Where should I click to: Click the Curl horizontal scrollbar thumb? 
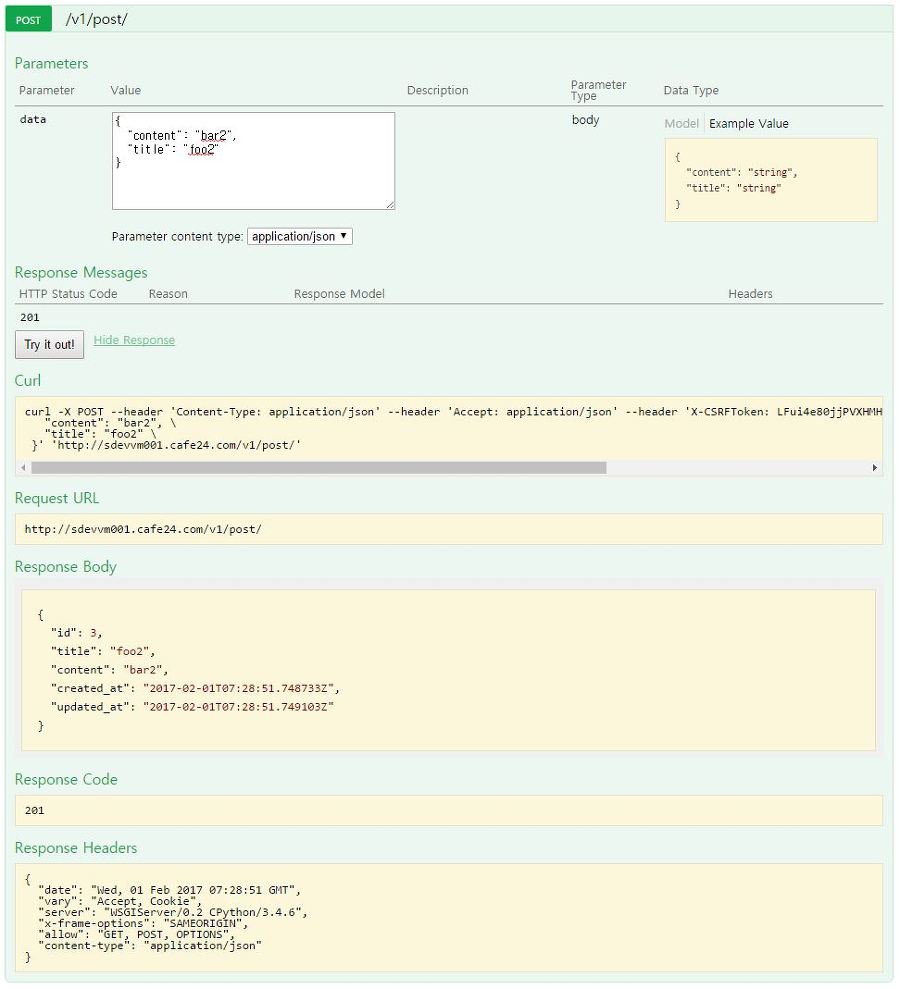pyautogui.click(x=318, y=468)
